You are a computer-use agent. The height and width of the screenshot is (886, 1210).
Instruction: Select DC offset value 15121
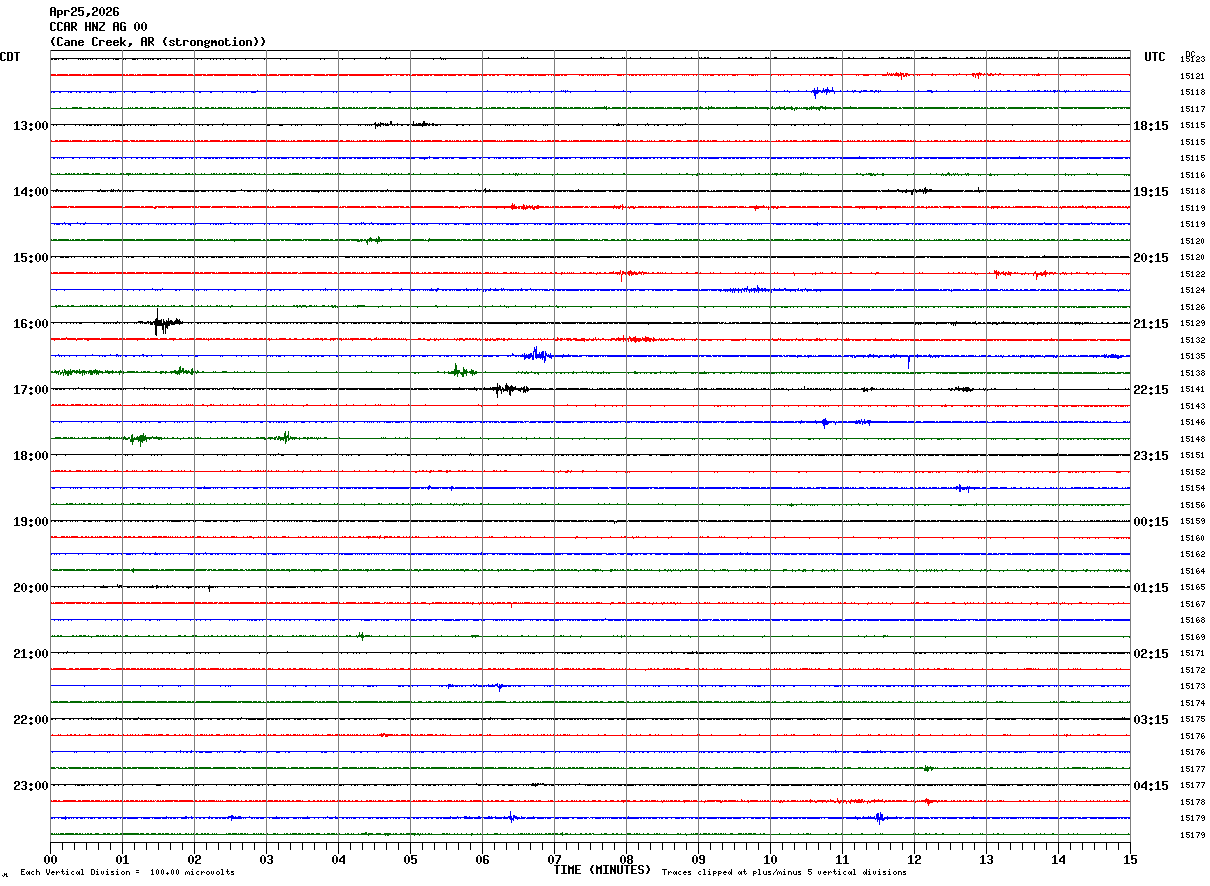[x=1192, y=76]
